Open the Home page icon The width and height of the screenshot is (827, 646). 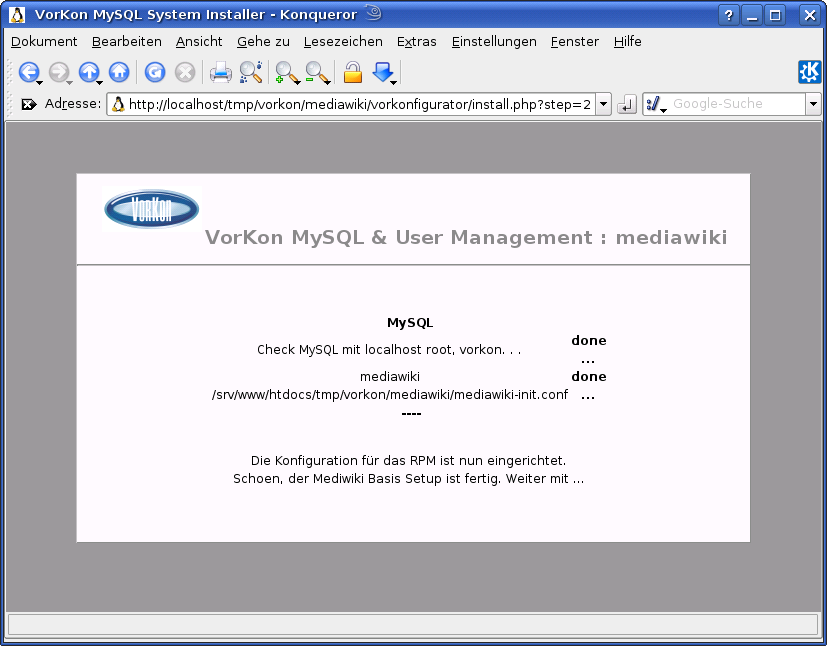point(119,72)
